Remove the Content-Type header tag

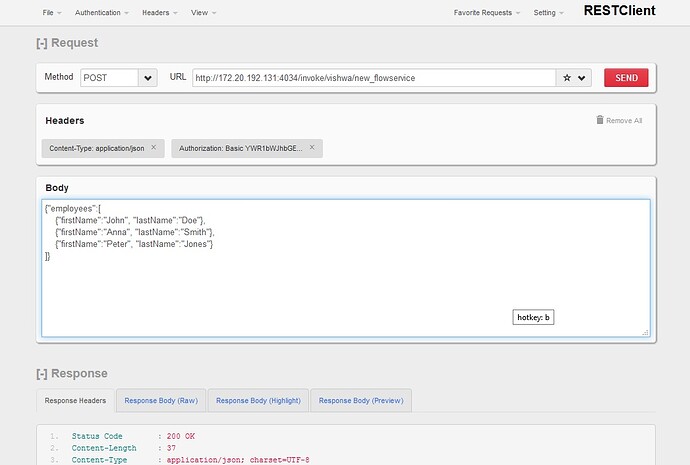tap(154, 147)
